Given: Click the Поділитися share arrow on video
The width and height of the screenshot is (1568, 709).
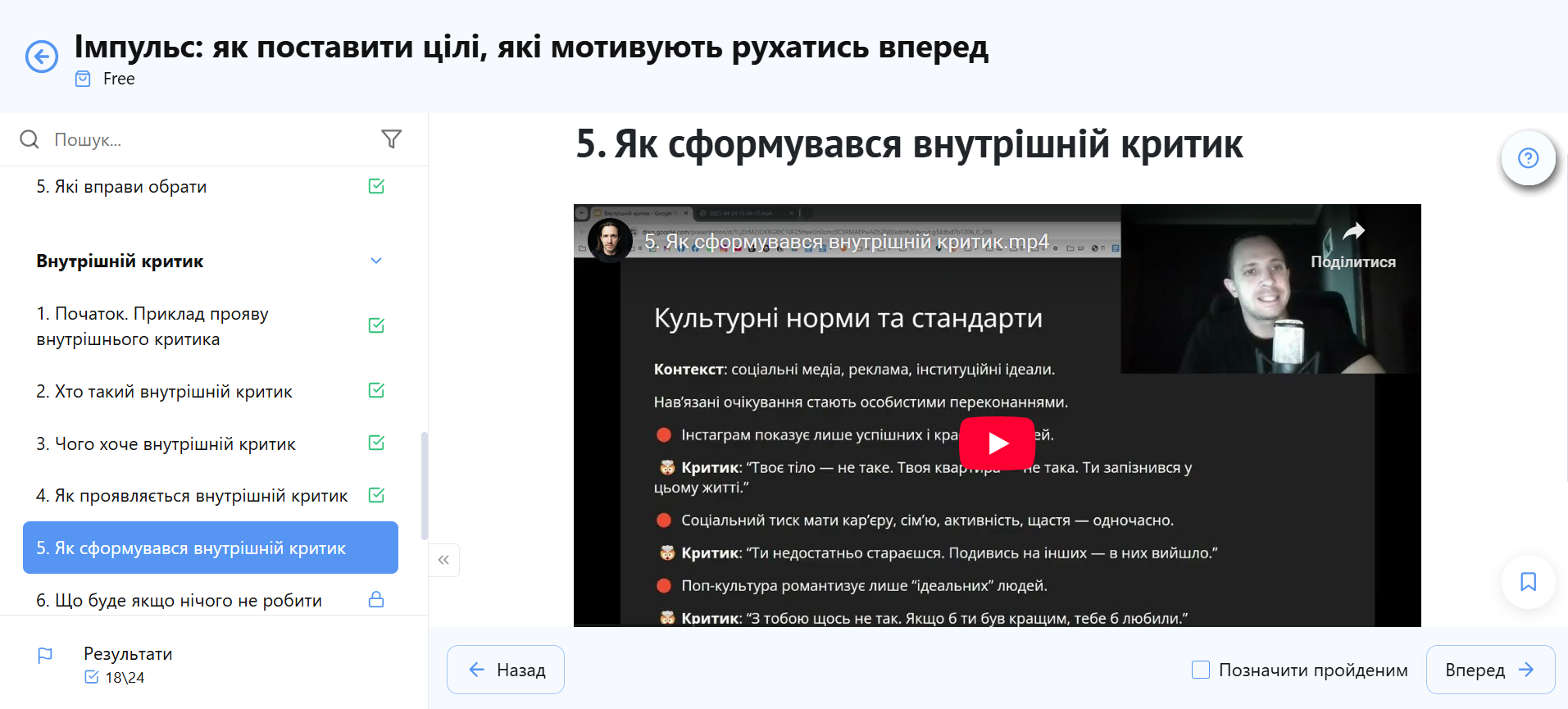Looking at the screenshot, I should (x=1352, y=233).
